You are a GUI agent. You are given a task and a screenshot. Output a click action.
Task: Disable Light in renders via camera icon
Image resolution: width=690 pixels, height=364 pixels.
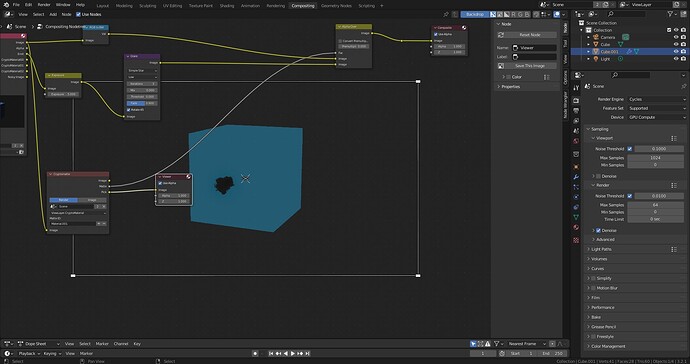[x=683, y=59]
